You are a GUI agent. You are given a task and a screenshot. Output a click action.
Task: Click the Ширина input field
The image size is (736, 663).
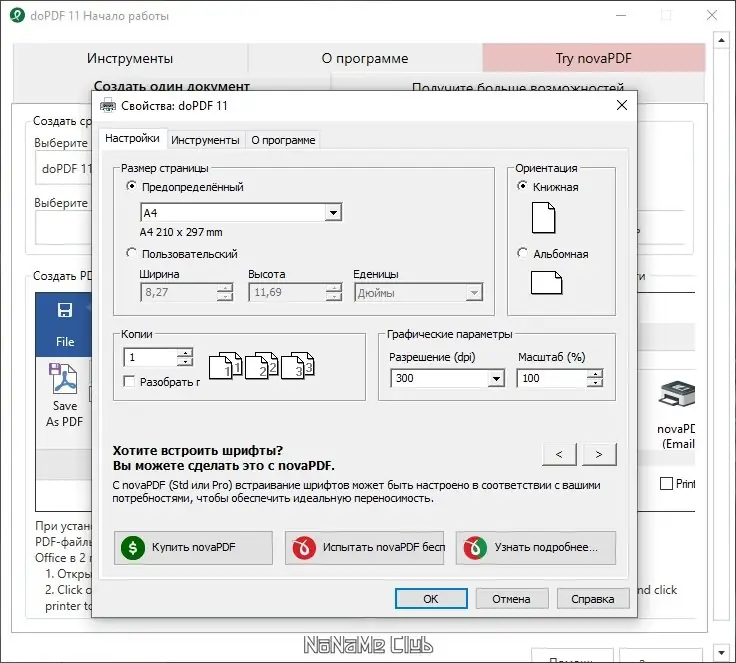pyautogui.click(x=179, y=292)
